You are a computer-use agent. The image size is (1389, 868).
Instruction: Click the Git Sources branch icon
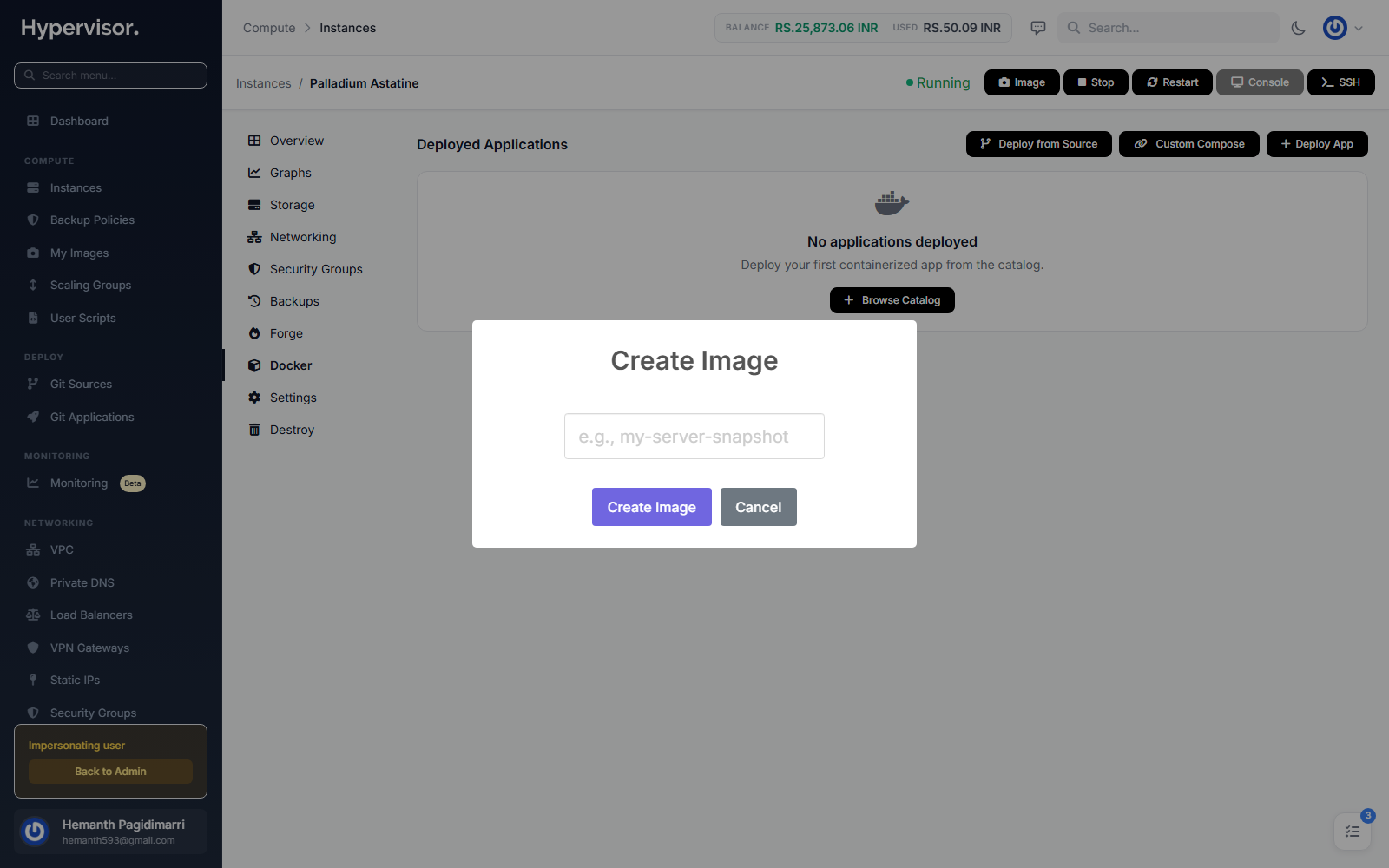[33, 384]
